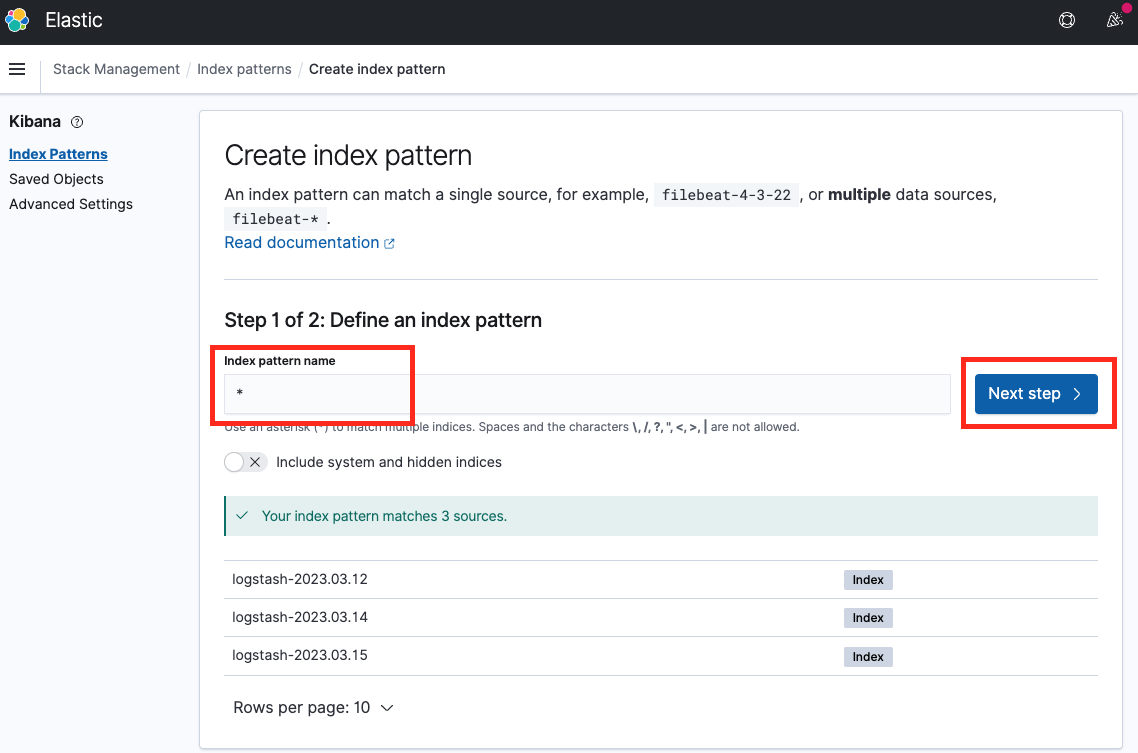Click the logstash-2023.03.15 row
This screenshot has height=753, width=1138.
tap(660, 656)
